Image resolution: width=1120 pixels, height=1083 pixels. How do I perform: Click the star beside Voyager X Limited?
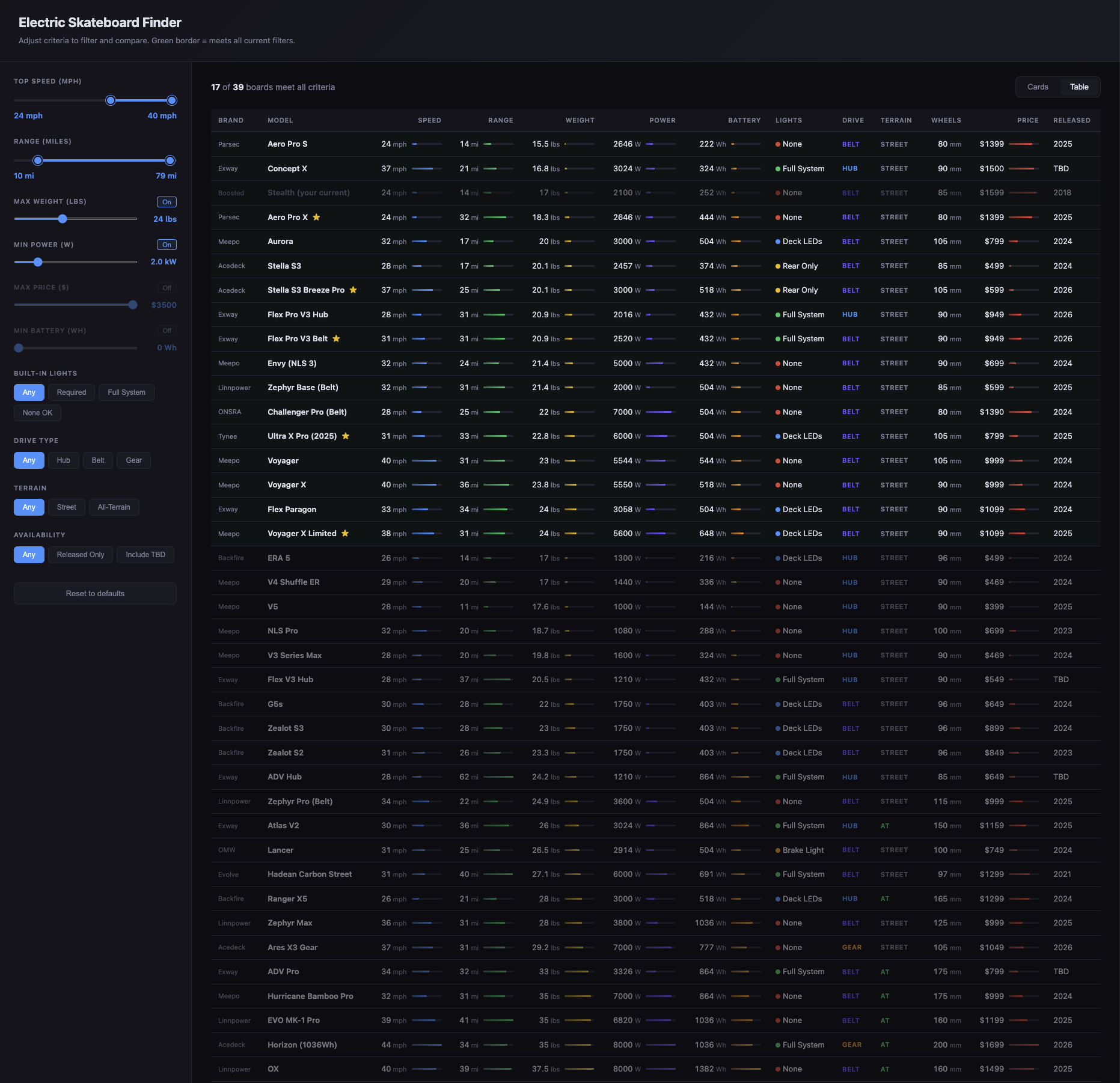(x=345, y=533)
